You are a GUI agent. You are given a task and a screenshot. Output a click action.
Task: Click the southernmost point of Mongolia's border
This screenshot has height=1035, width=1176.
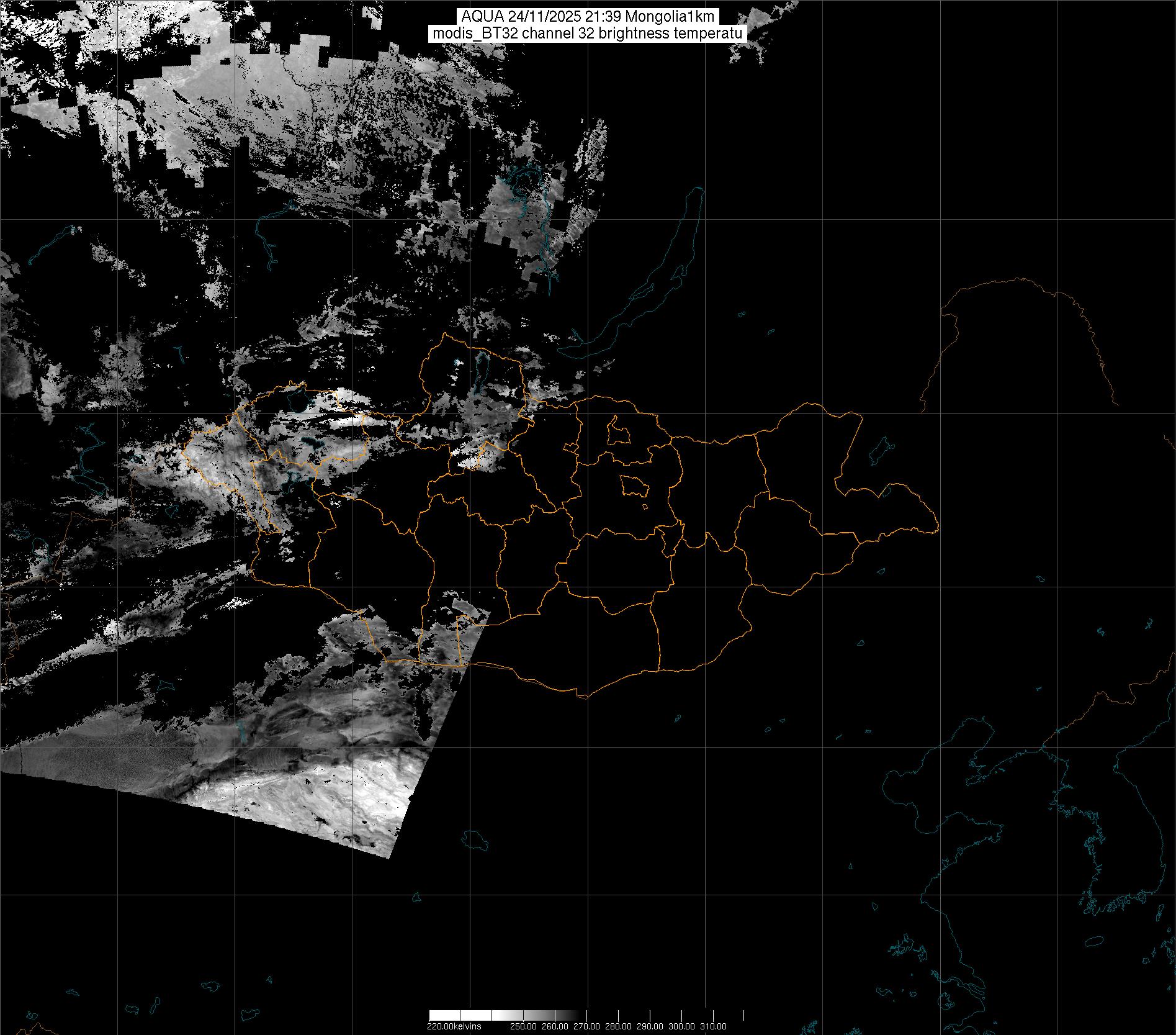[582, 697]
